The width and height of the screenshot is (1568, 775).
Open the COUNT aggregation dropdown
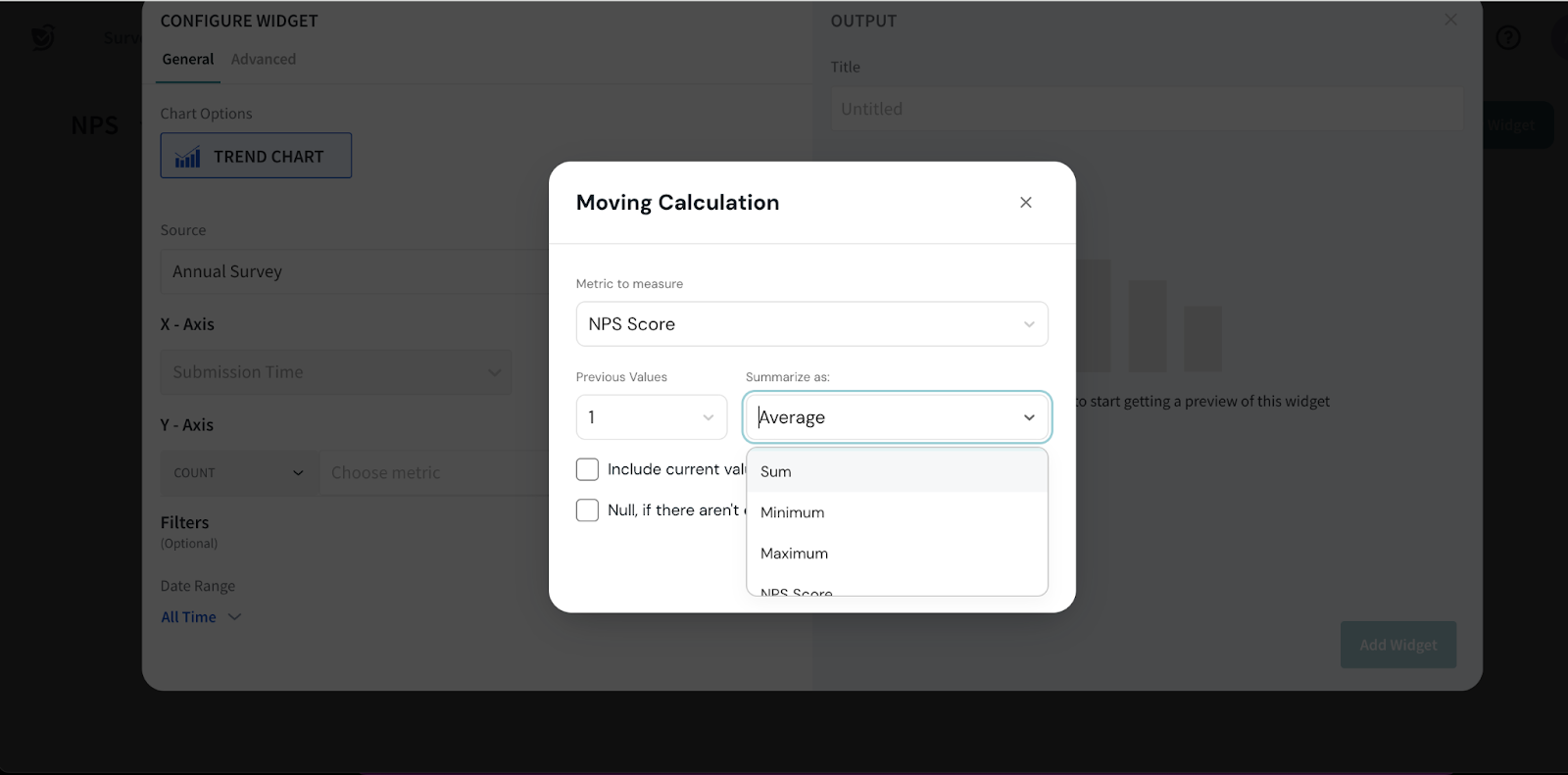coord(239,473)
